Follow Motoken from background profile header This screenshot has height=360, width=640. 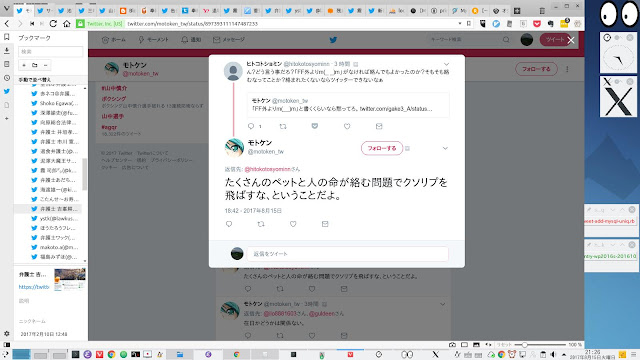pos(536,69)
